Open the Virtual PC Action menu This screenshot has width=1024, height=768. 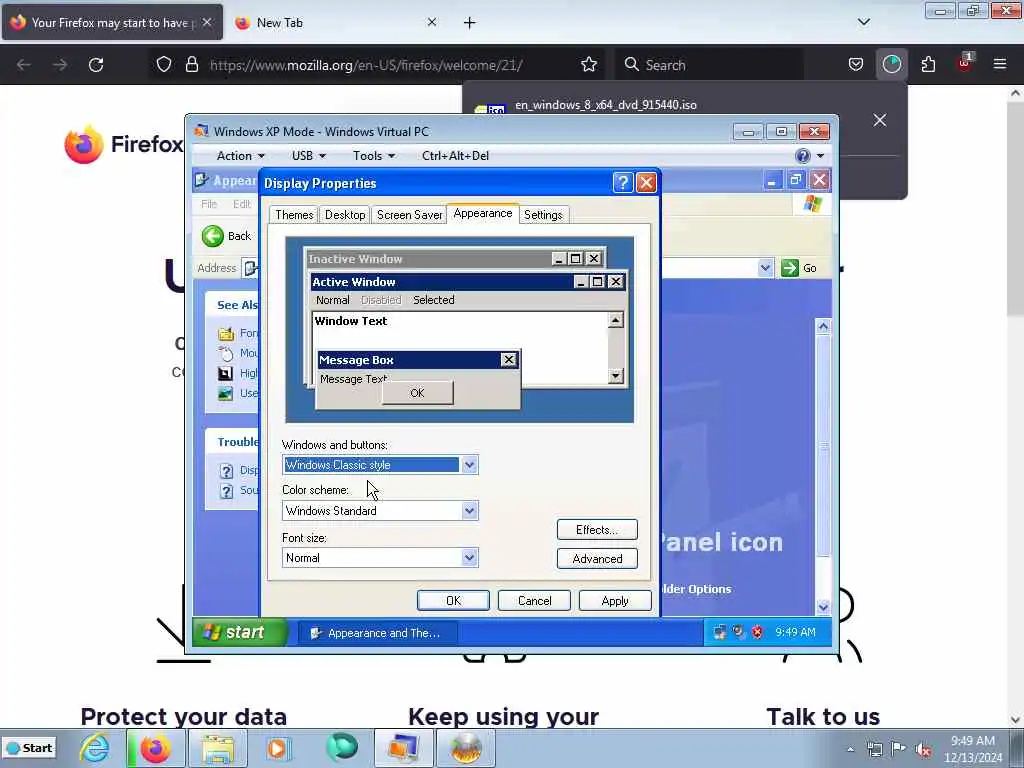[240, 155]
